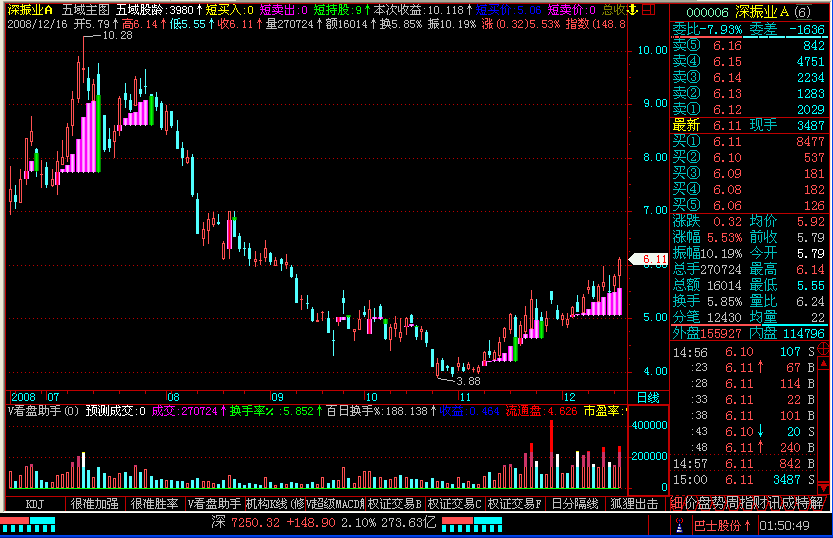
Task: Click the 深振业A title in chart header
Action: click(30, 10)
